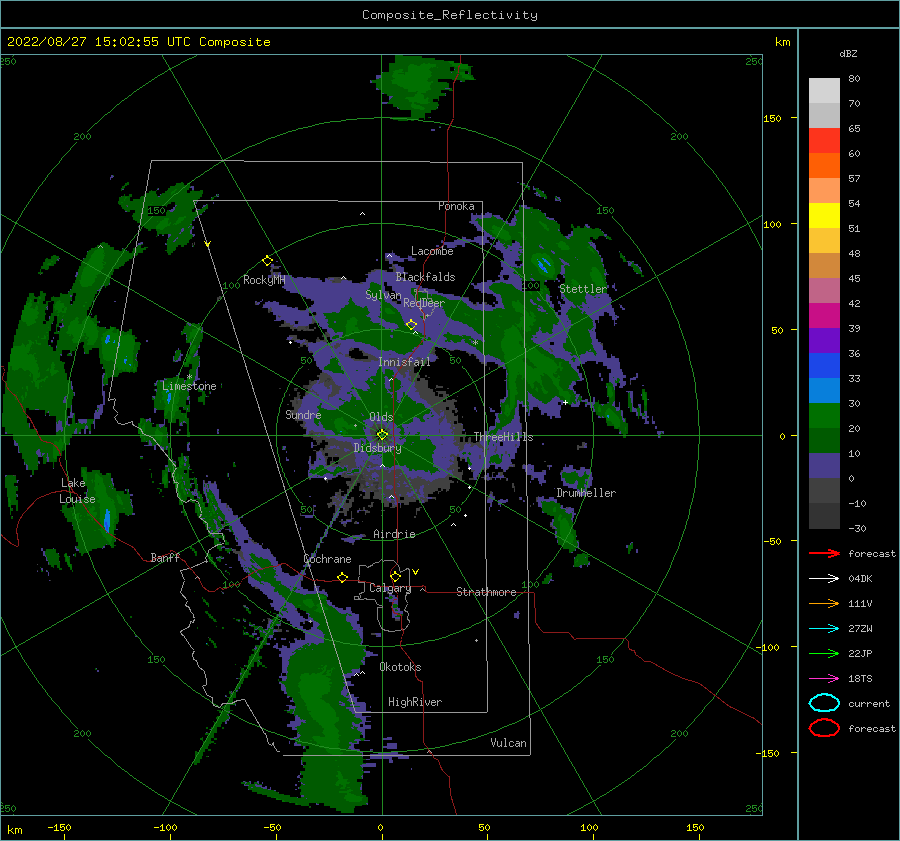This screenshot has width=900, height=841.
Task: Click the white 04DK arrow icon
Action: click(824, 578)
